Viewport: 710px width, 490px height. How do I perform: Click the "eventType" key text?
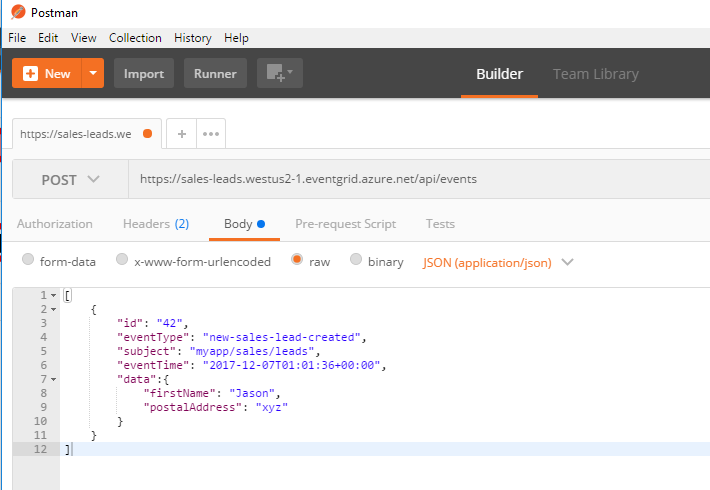coord(153,337)
